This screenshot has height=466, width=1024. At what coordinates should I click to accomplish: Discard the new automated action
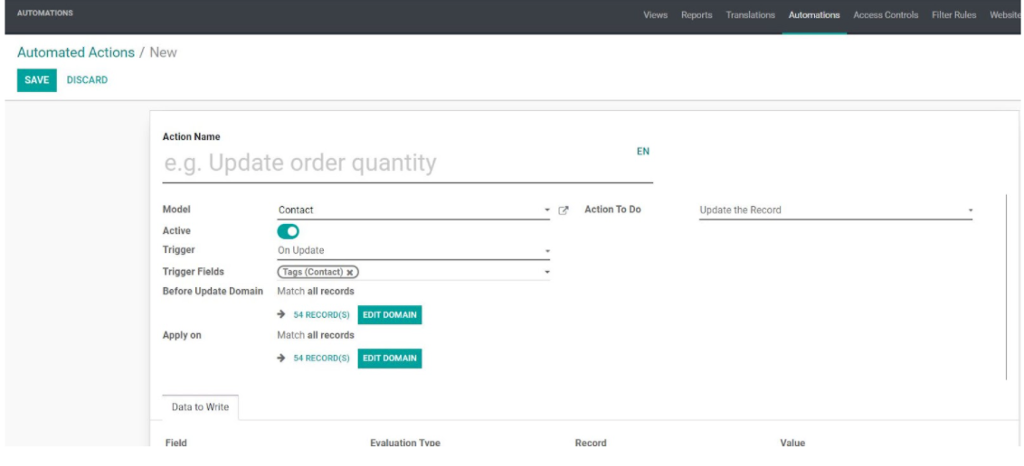[87, 80]
